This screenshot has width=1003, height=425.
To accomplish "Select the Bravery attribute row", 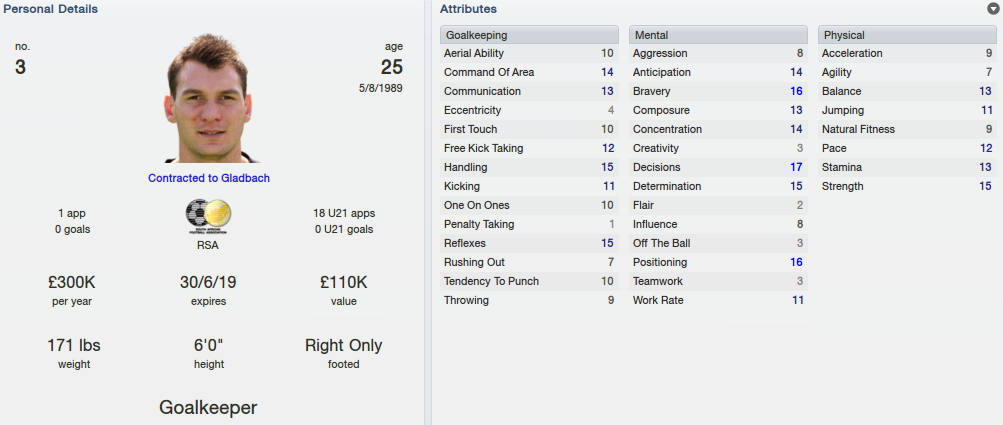I will [718, 92].
